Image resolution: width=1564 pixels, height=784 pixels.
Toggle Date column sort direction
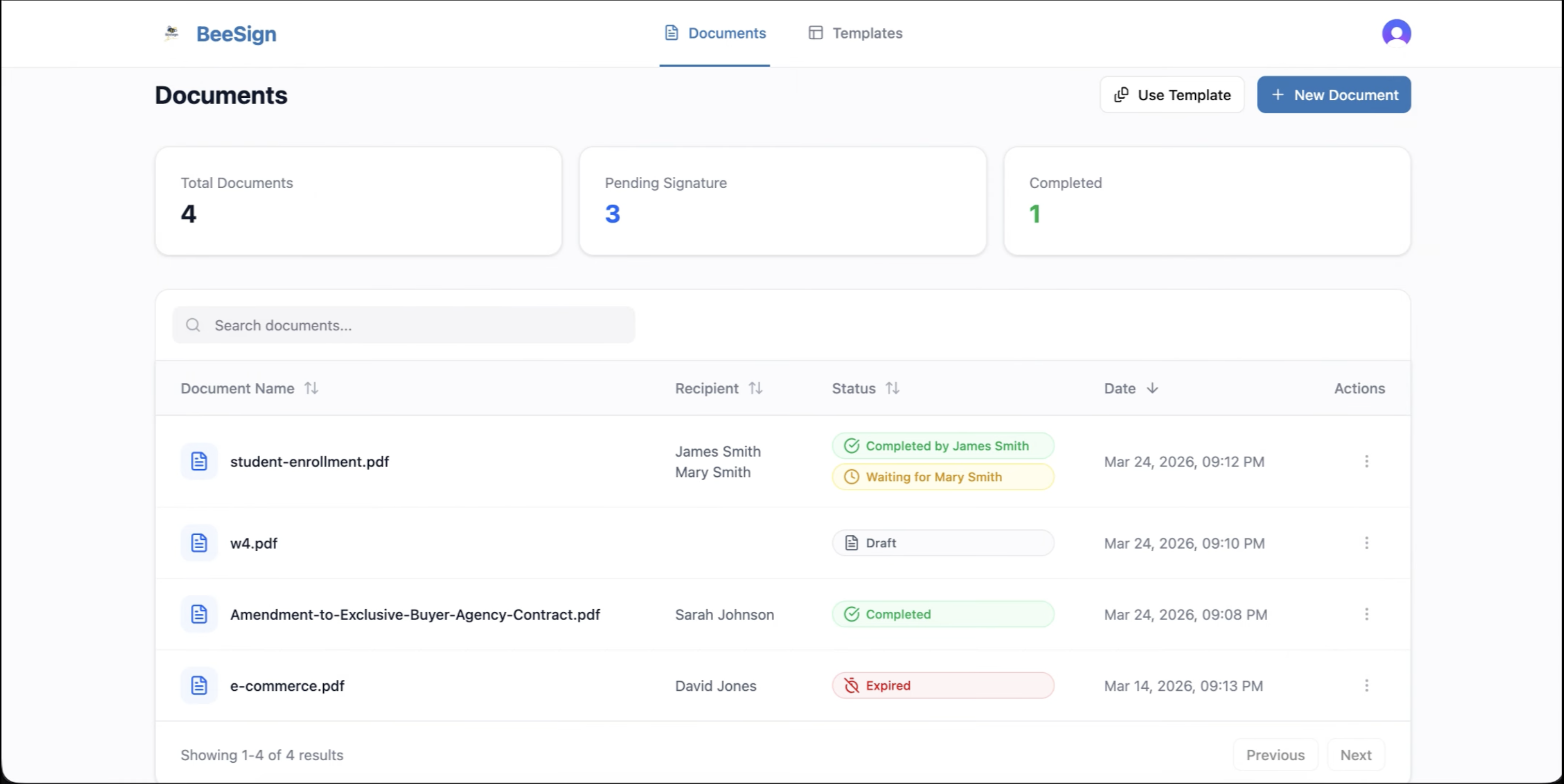[x=1152, y=388]
